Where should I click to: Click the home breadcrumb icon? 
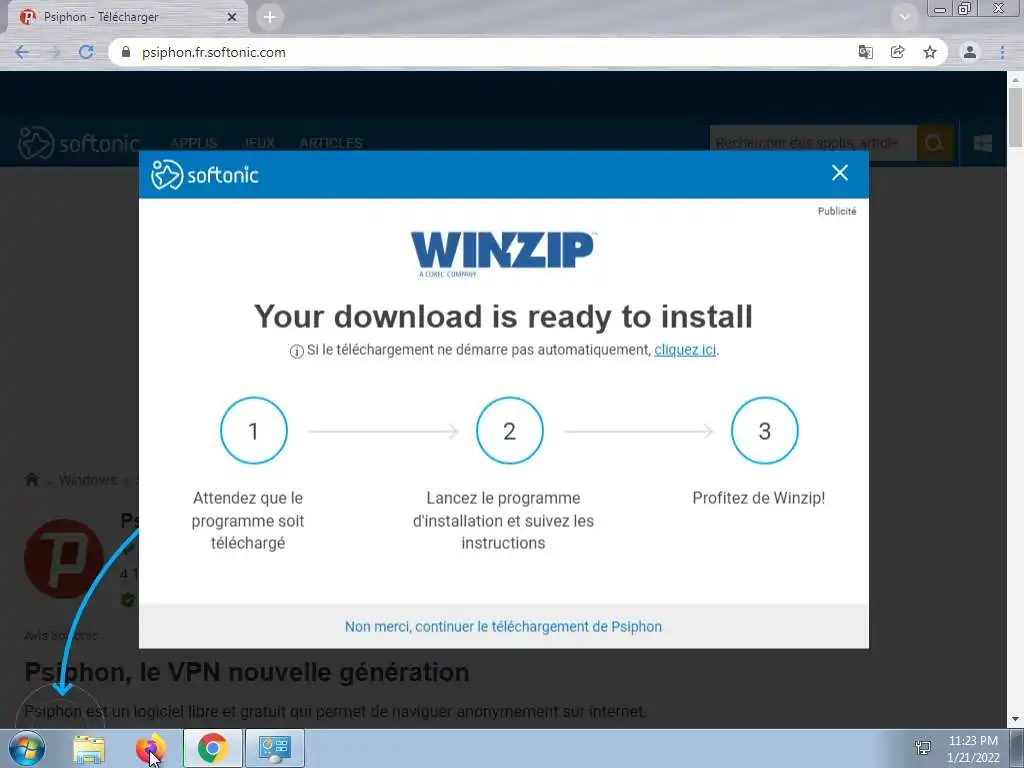tap(31, 480)
